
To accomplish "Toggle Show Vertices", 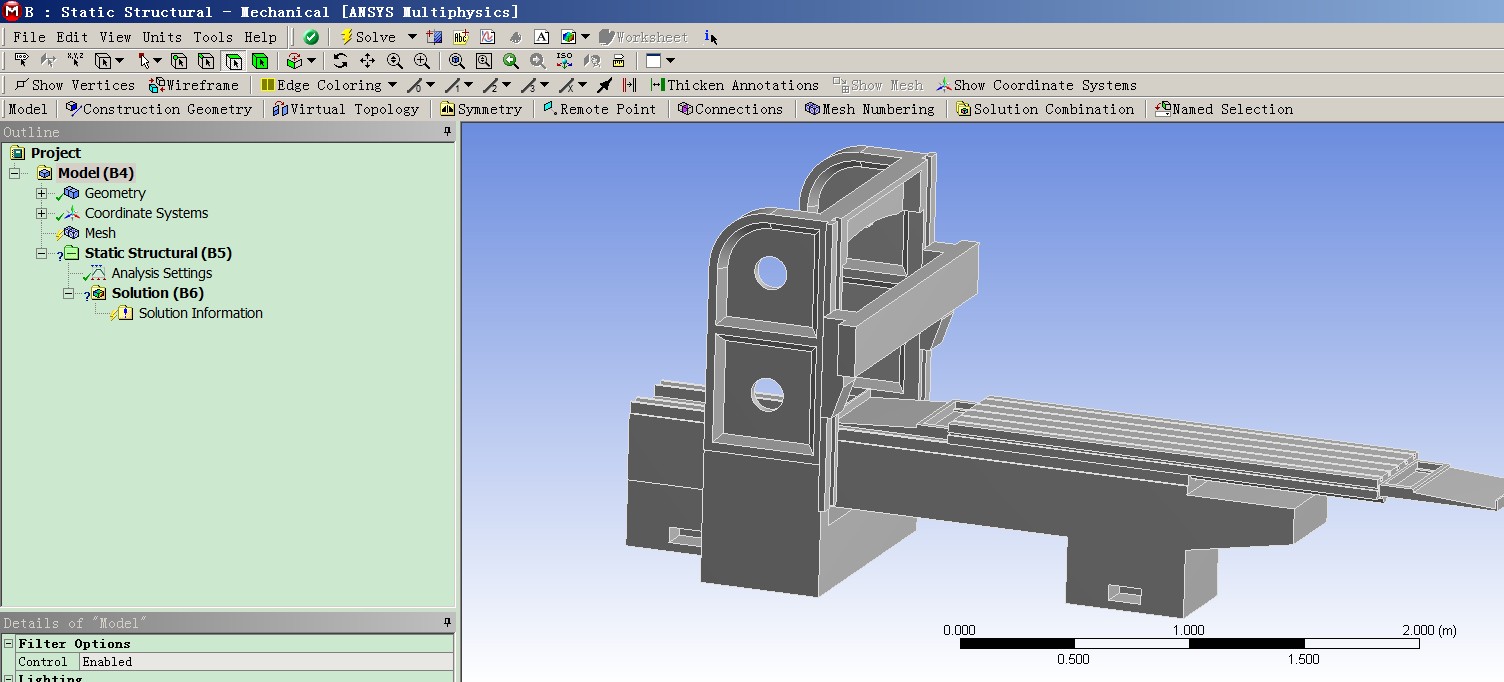I will [74, 85].
